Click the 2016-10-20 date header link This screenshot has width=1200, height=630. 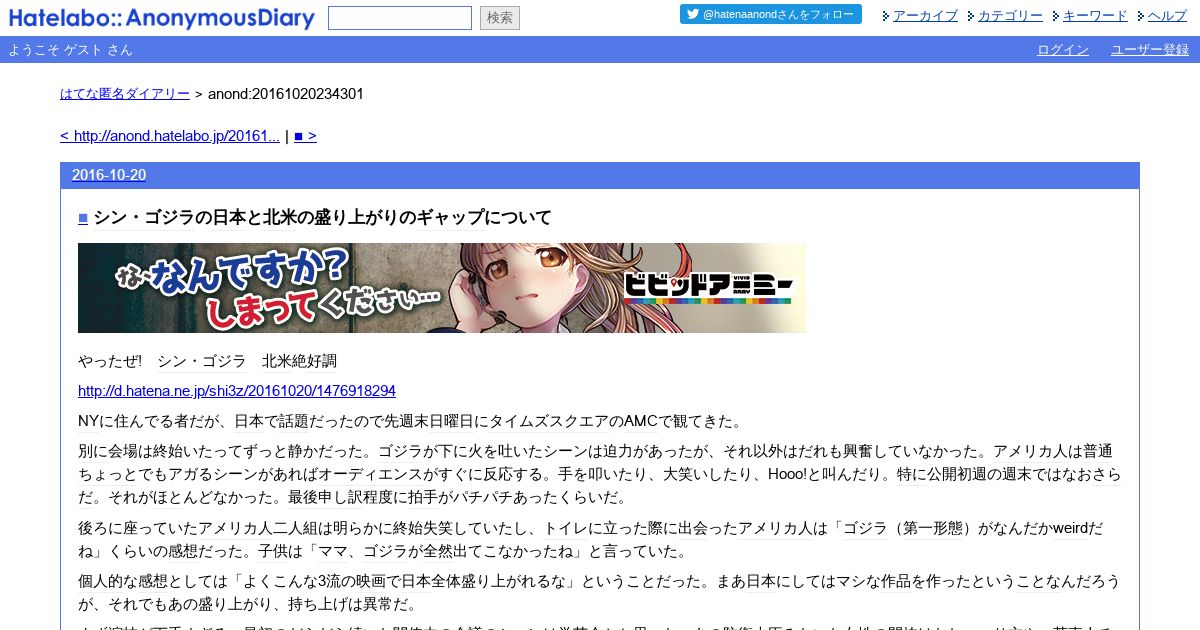pos(109,175)
